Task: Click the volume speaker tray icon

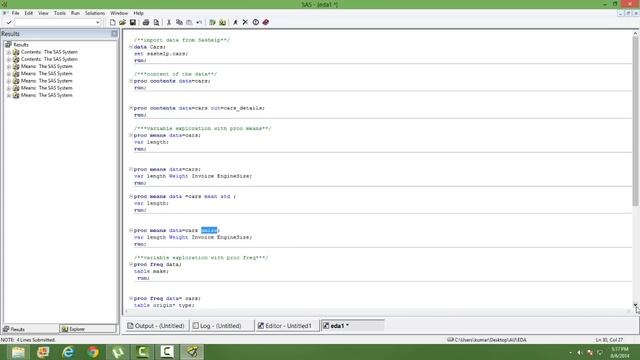Action: [x=580, y=352]
